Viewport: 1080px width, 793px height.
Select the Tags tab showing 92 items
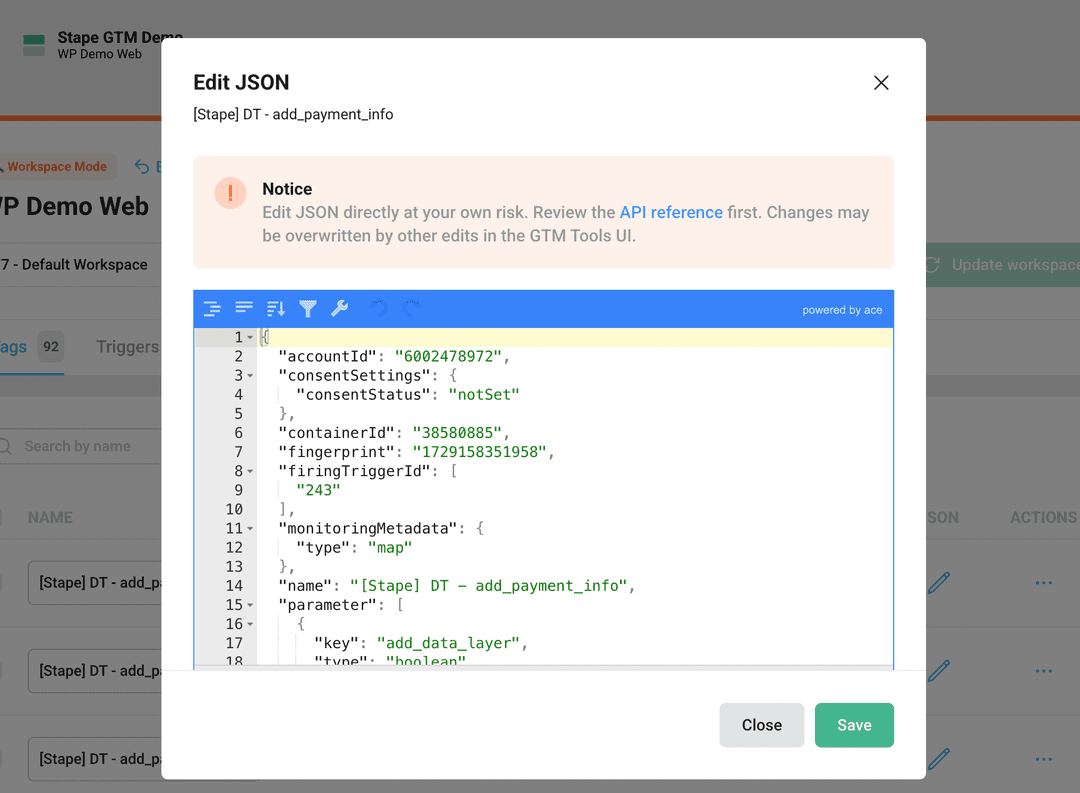[x=30, y=346]
